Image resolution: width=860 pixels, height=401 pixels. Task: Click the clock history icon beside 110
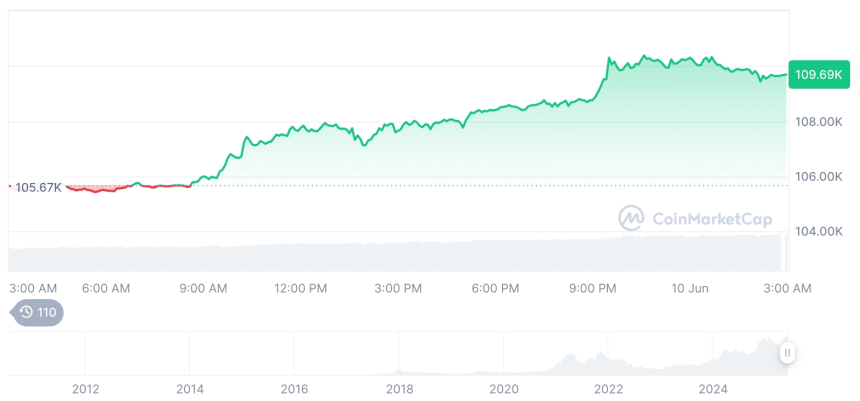click(x=26, y=312)
